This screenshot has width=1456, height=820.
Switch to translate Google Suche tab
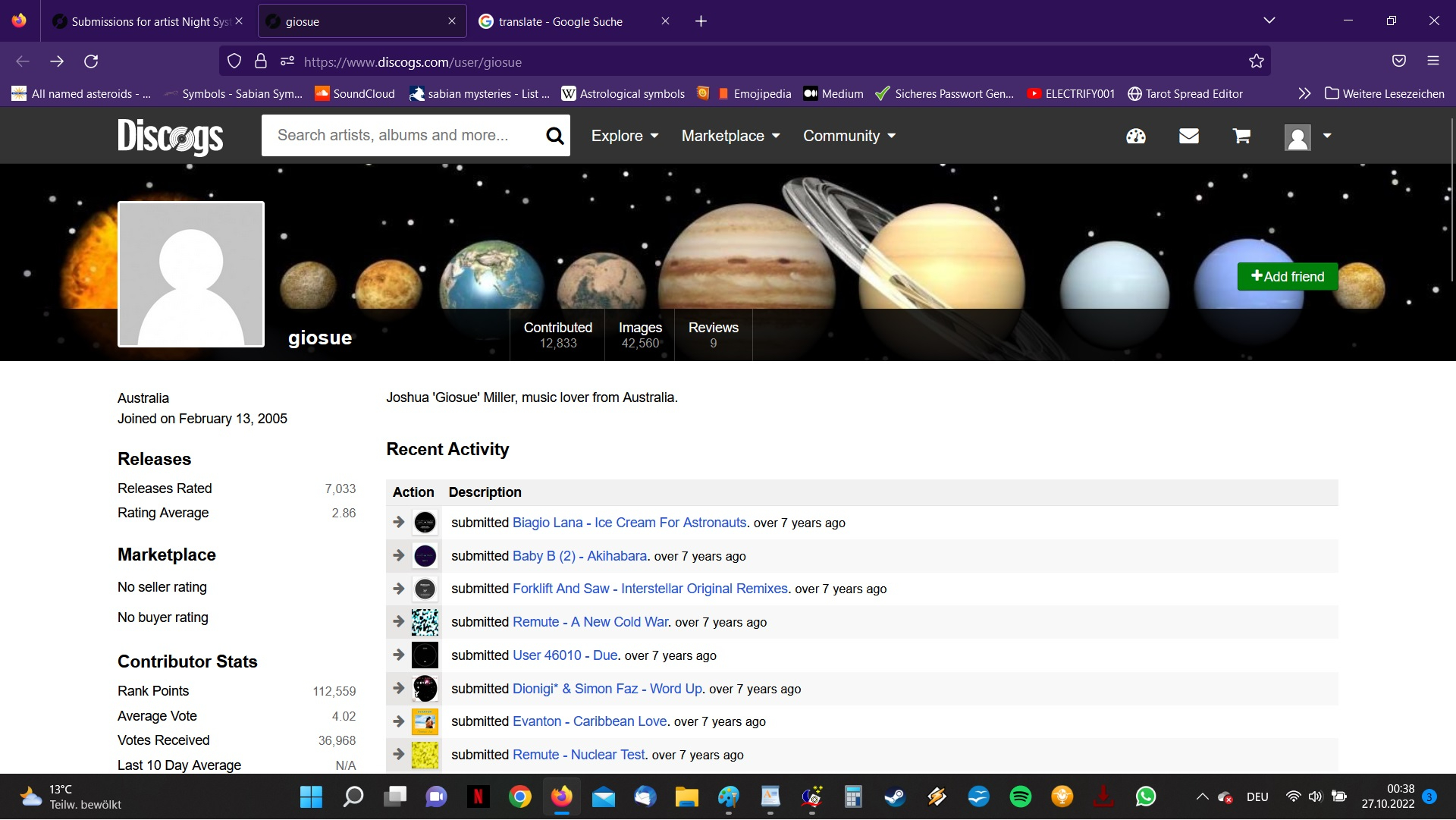[x=560, y=21]
